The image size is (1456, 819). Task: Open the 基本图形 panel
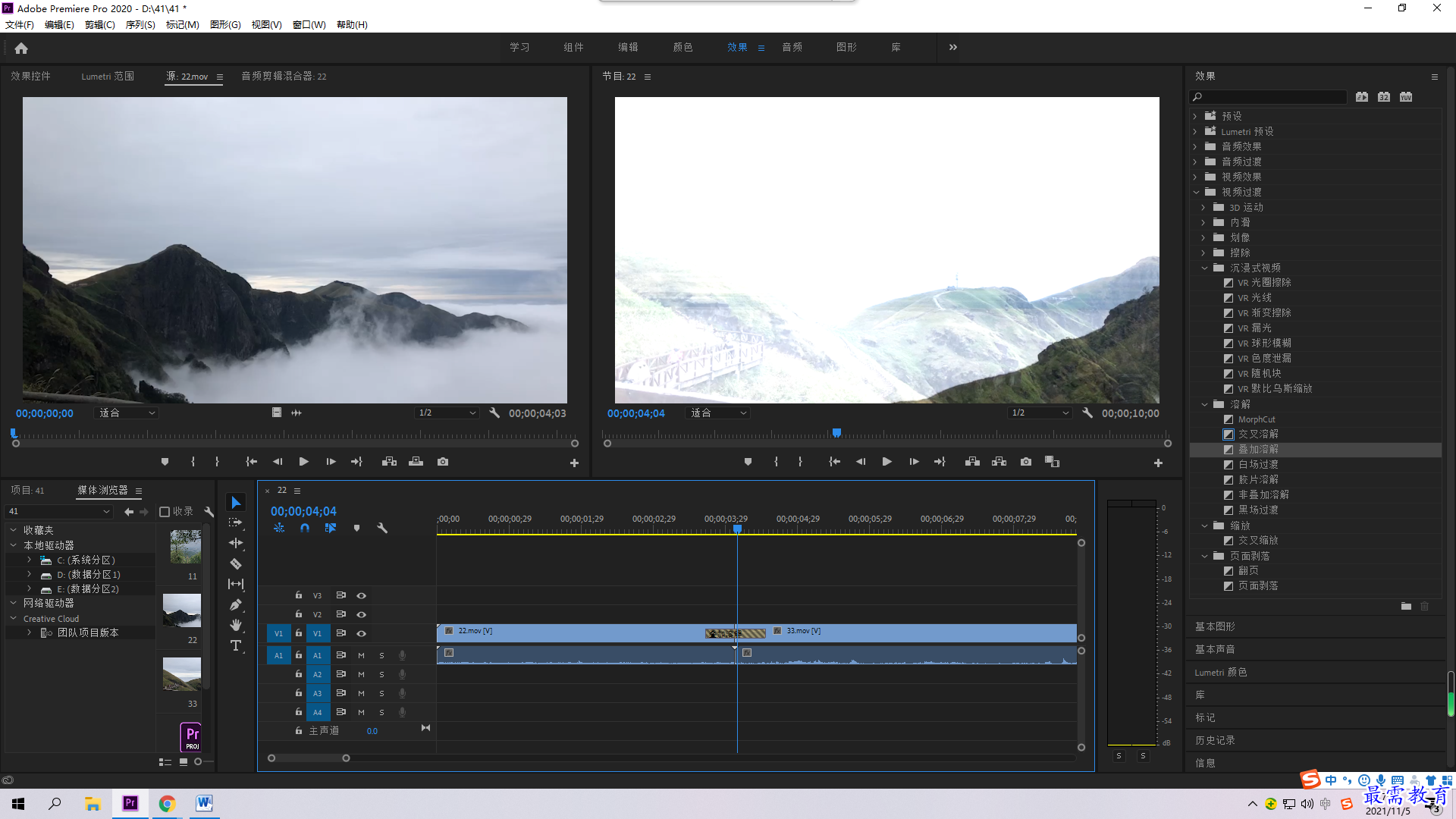tap(1215, 626)
